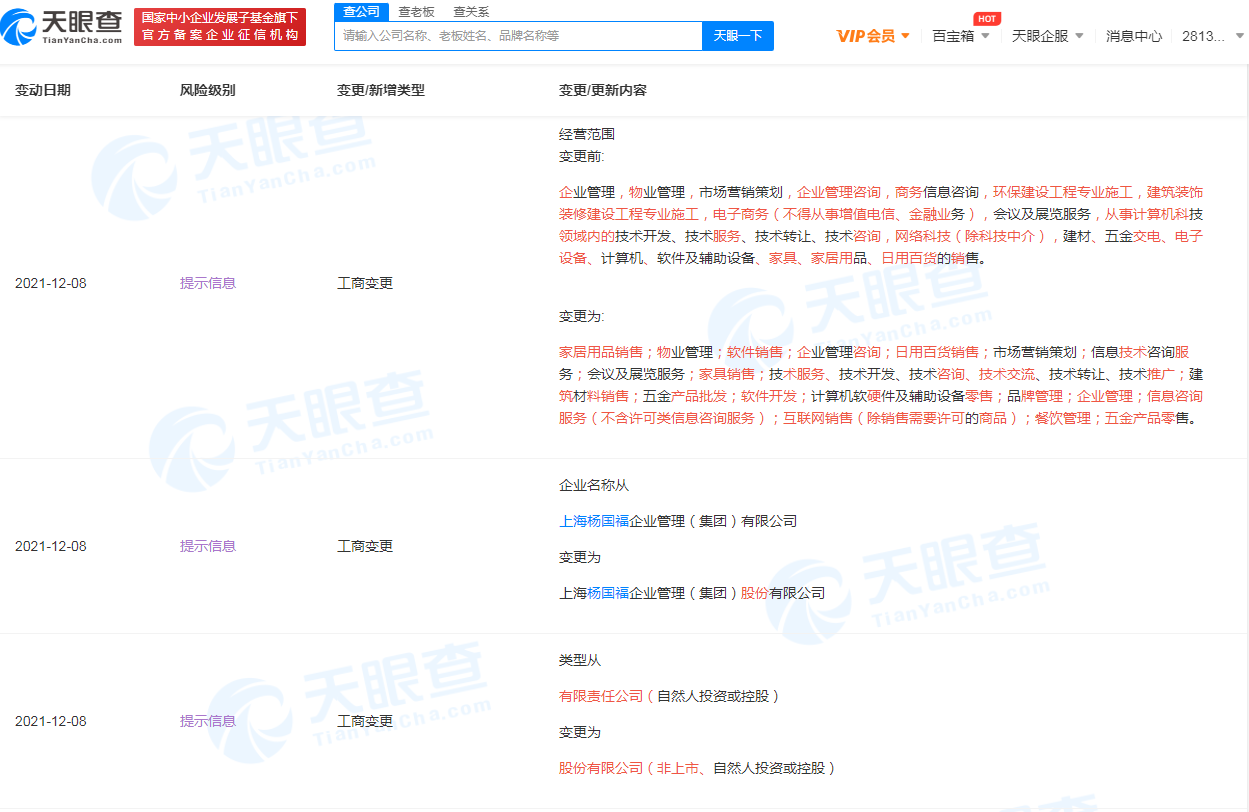The height and width of the screenshot is (812, 1249).
Task: Select the 查关系 search tab
Action: (471, 12)
